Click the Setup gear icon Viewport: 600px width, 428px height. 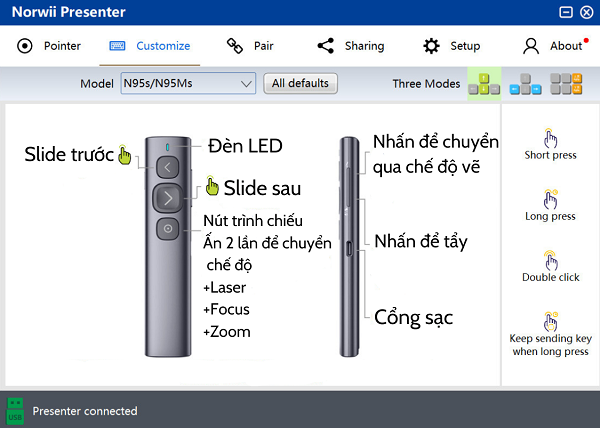click(431, 46)
